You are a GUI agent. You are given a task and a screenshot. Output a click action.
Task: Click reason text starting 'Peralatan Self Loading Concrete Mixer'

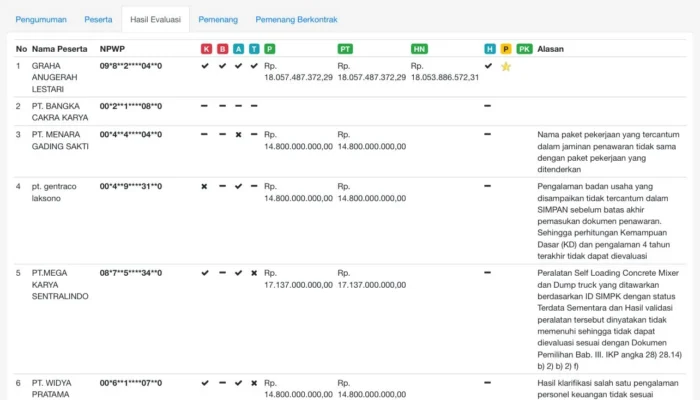pos(609,319)
